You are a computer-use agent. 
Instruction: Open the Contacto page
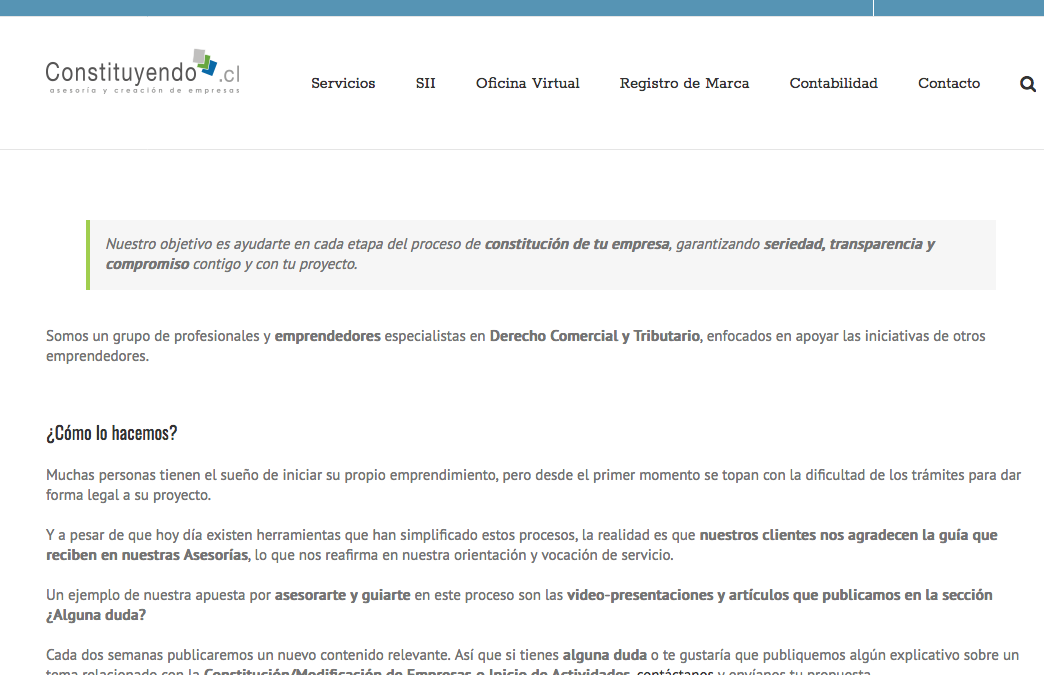click(949, 83)
